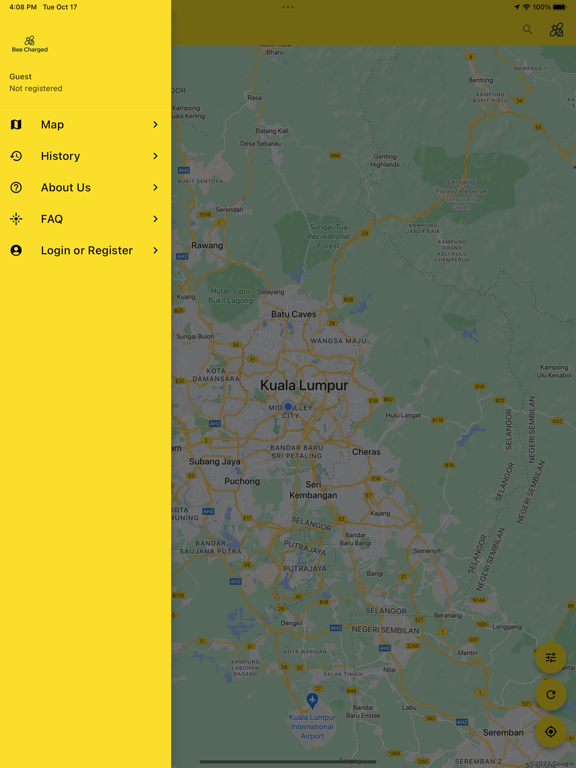Click the Bee Charged logo in drawer
The height and width of the screenshot is (768, 576).
(29, 44)
